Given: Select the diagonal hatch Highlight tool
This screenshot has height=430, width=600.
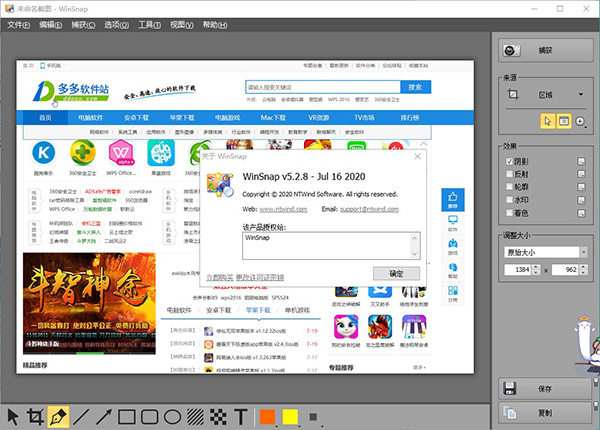Looking at the screenshot, I should 195,417.
